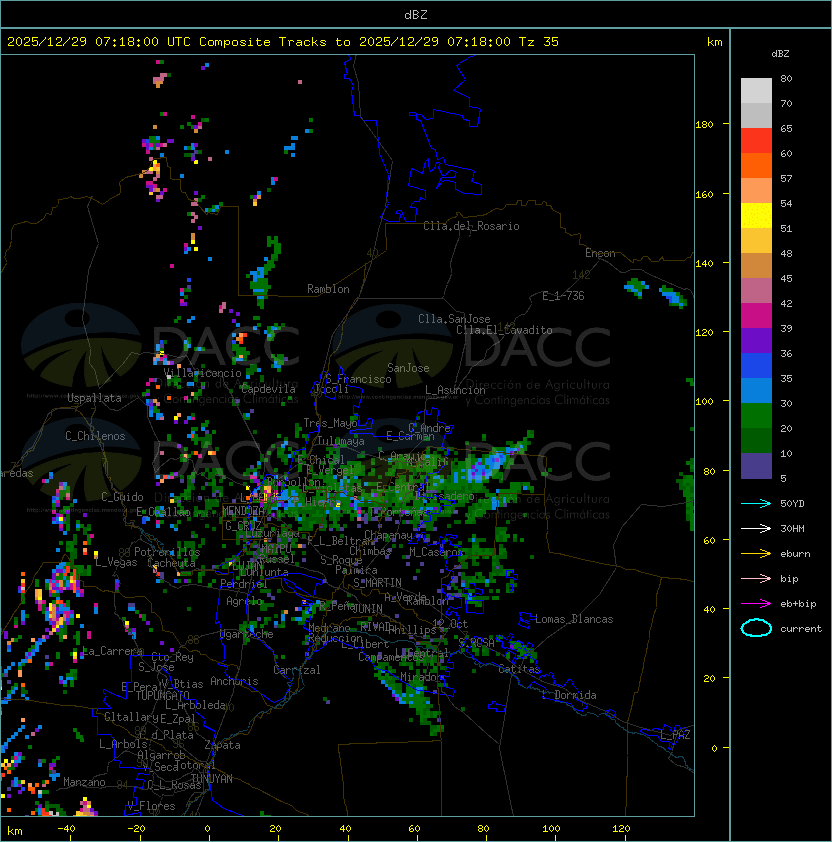The image size is (832, 842).
Task: Click the TUNUYAN label
Action: pos(212,779)
